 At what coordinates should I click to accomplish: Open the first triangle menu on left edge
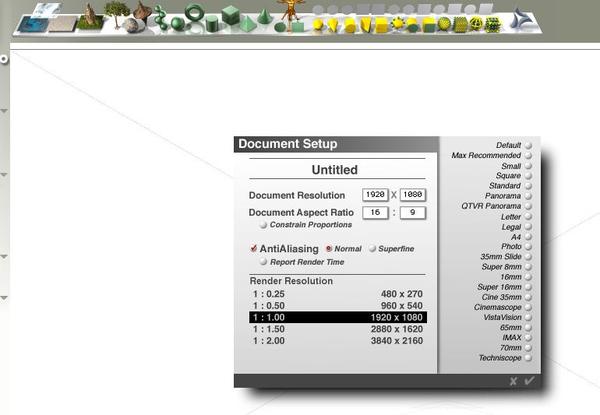pos(4,111)
